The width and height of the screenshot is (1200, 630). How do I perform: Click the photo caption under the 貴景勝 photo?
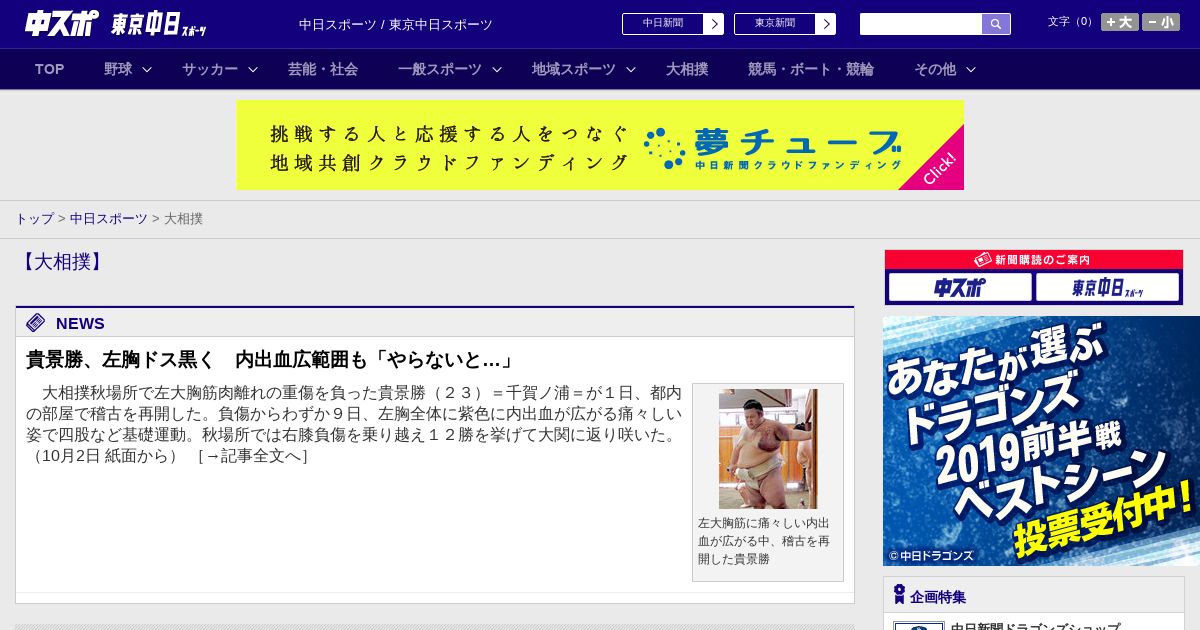point(766,541)
